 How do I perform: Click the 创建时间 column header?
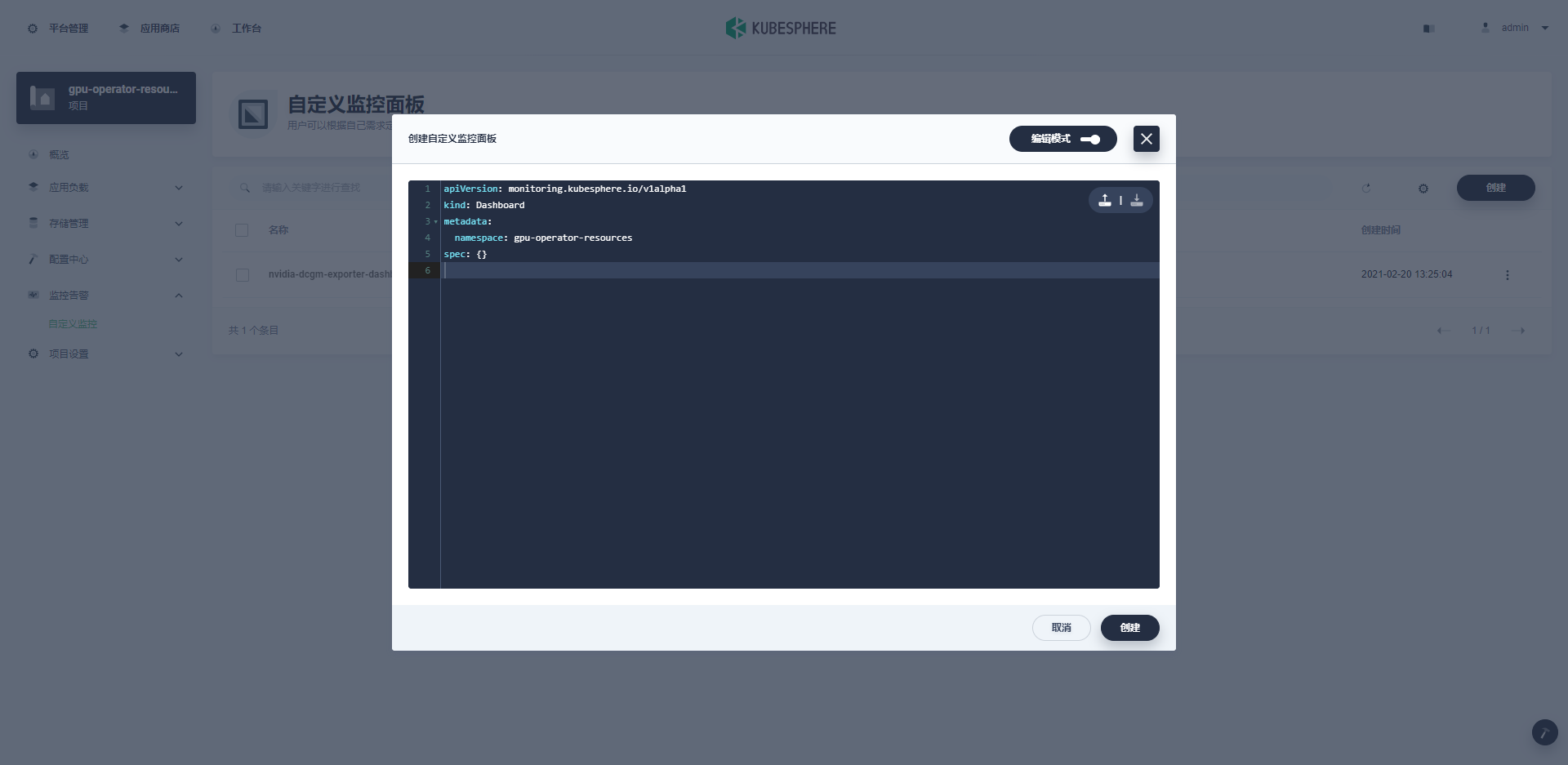[1381, 230]
